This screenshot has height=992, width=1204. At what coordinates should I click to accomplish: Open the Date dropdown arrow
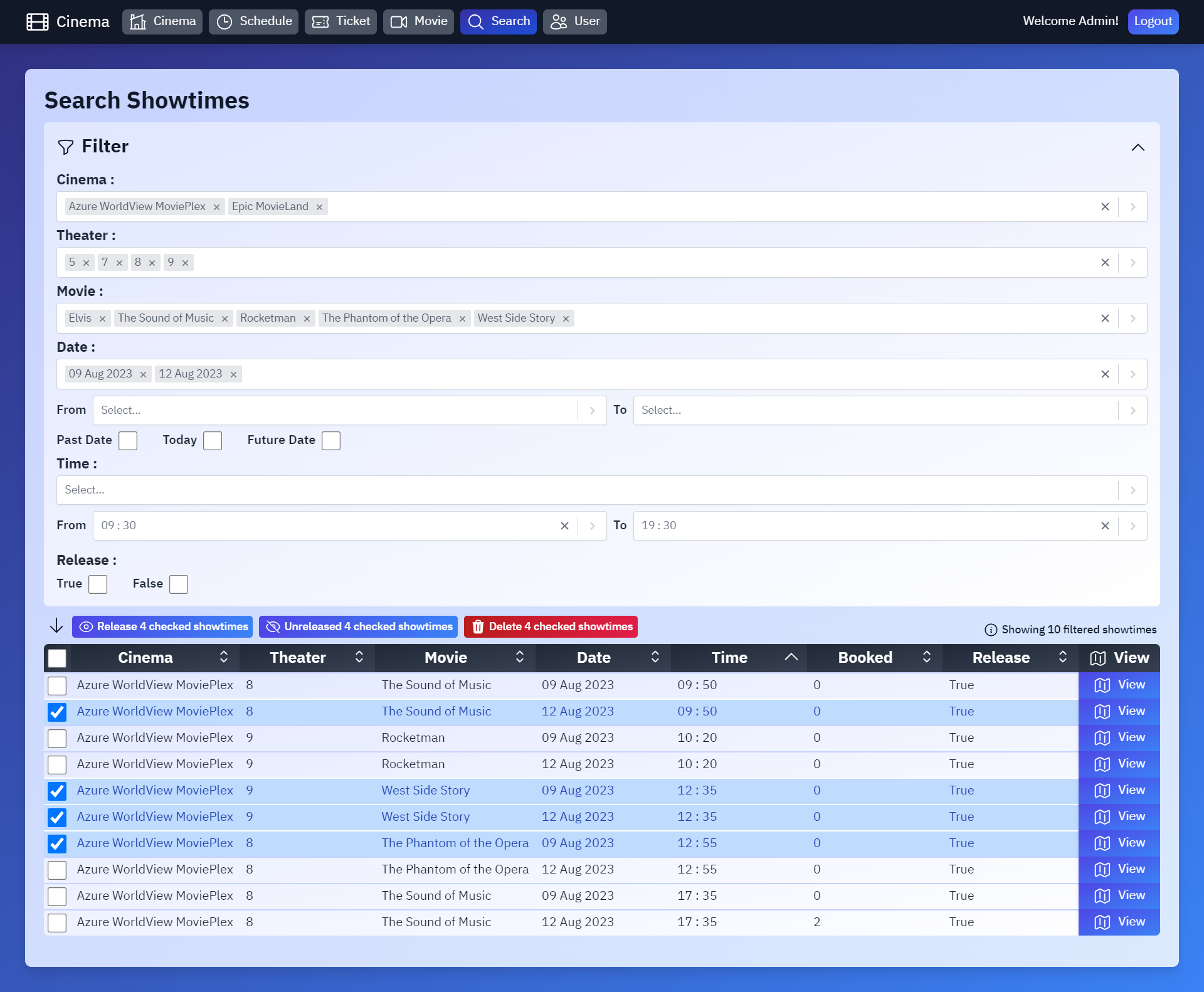click(x=1133, y=374)
